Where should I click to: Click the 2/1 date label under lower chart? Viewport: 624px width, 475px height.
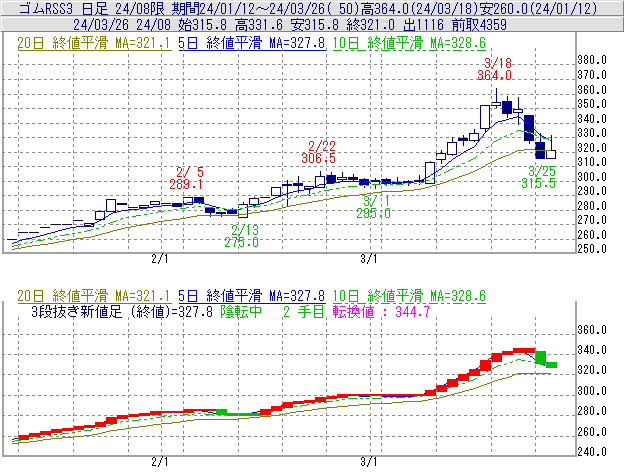point(160,462)
